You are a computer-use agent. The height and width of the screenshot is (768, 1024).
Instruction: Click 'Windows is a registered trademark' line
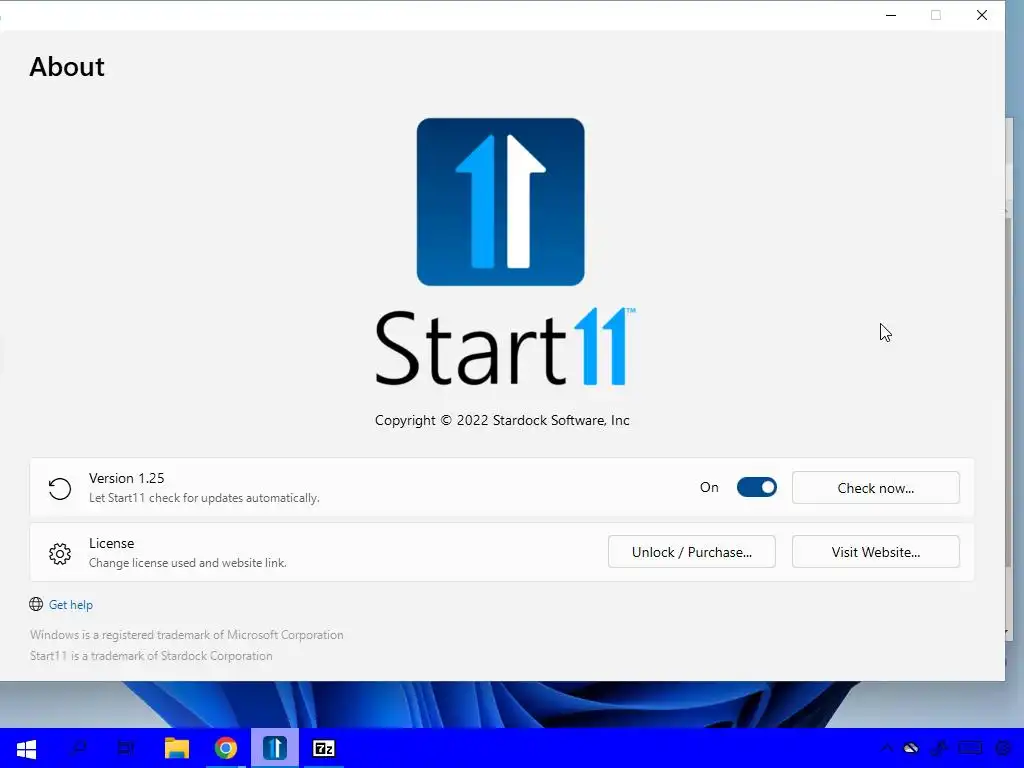coord(186,635)
